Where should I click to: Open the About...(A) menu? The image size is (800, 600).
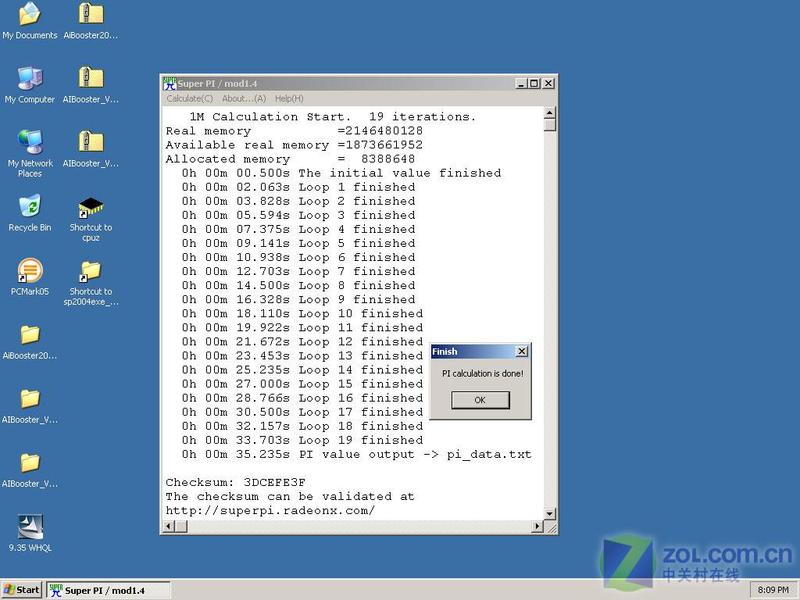tap(244, 98)
